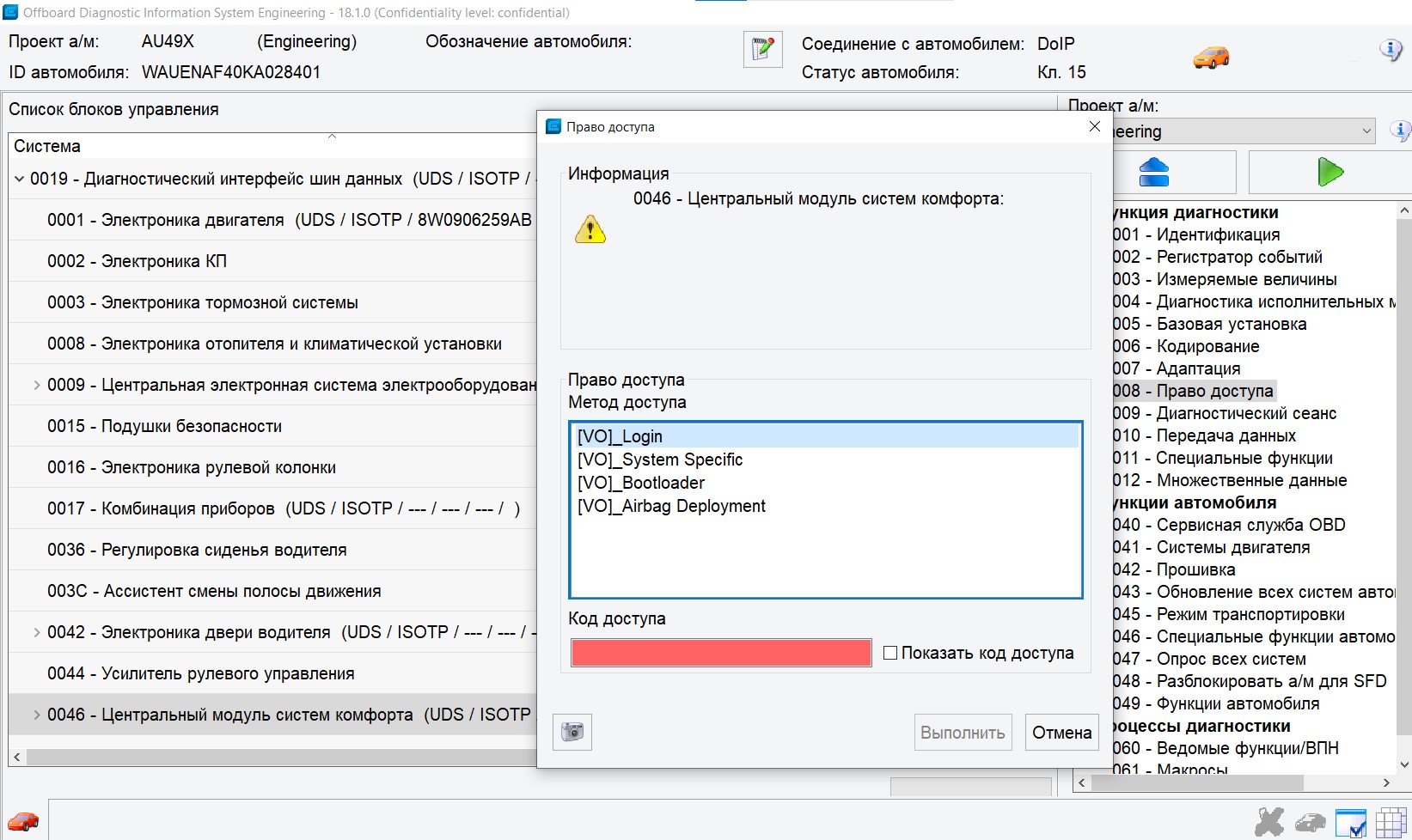Image resolution: width=1412 pixels, height=840 pixels.
Task: Select '[VO]_Bootloader' access method
Action: click(641, 483)
